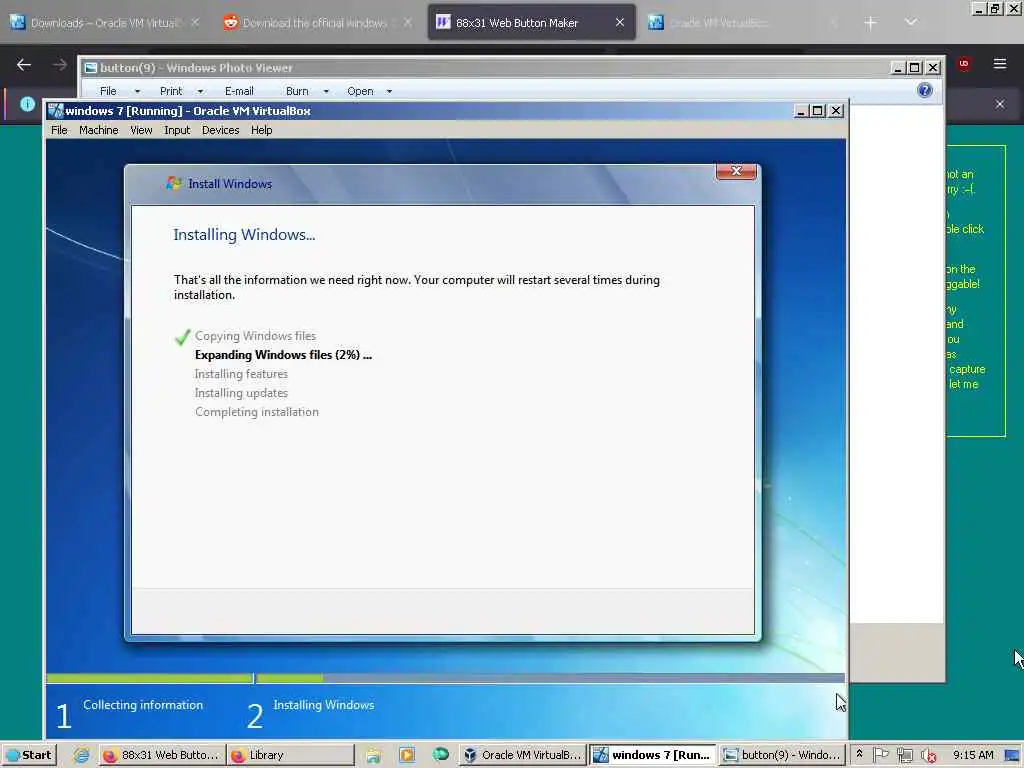The image size is (1024, 768).
Task: Switch to Library Firefox taskbar button
Action: pyautogui.click(x=291, y=755)
